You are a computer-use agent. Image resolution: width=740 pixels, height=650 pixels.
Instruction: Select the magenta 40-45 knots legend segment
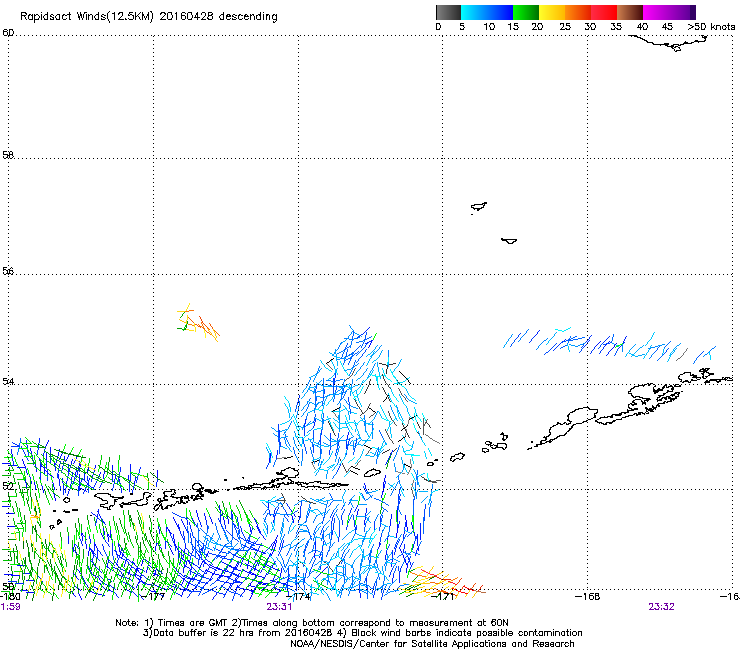click(656, 12)
